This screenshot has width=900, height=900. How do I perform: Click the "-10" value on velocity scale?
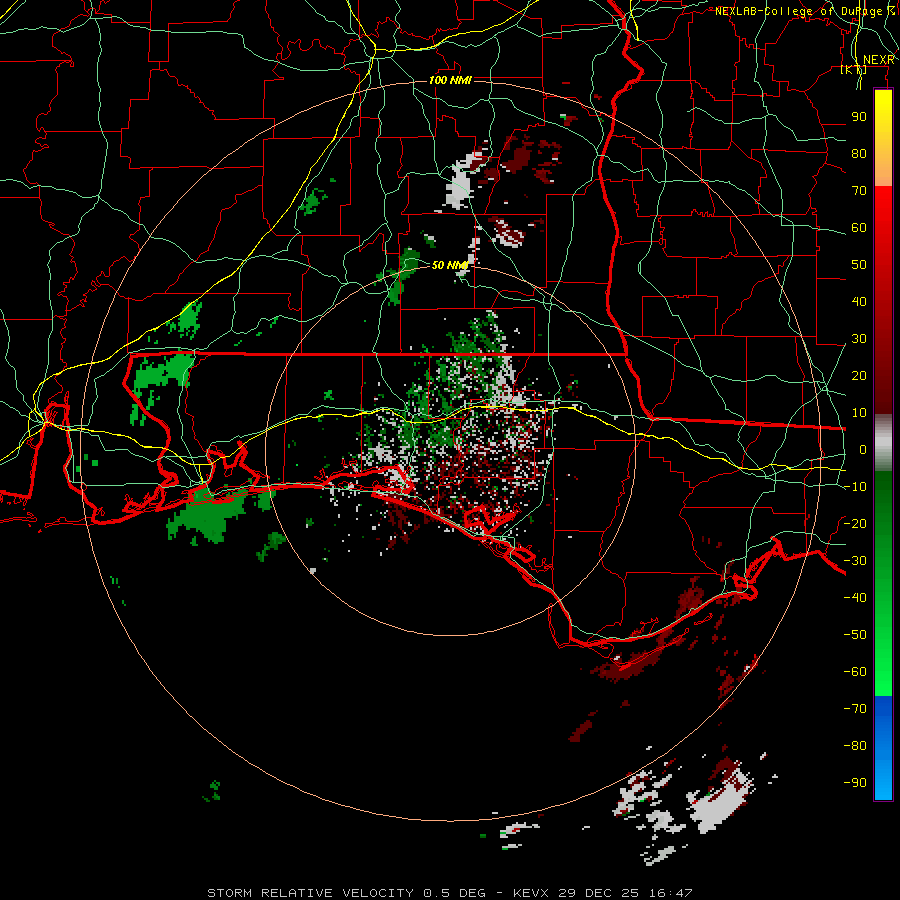855,487
